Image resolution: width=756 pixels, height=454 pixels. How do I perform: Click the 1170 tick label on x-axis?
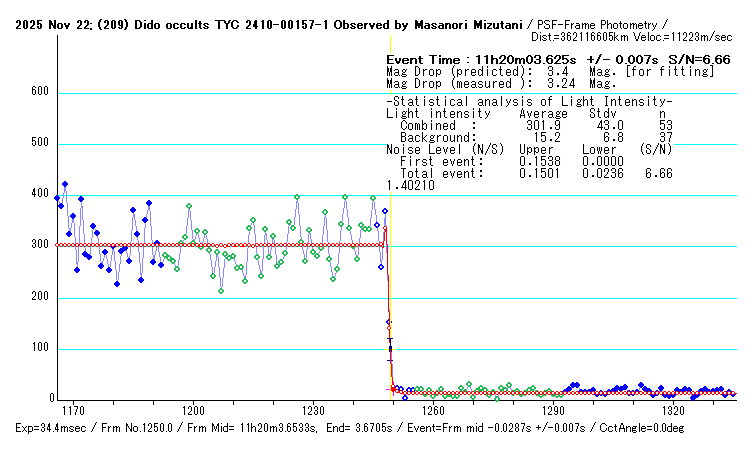[x=72, y=411]
